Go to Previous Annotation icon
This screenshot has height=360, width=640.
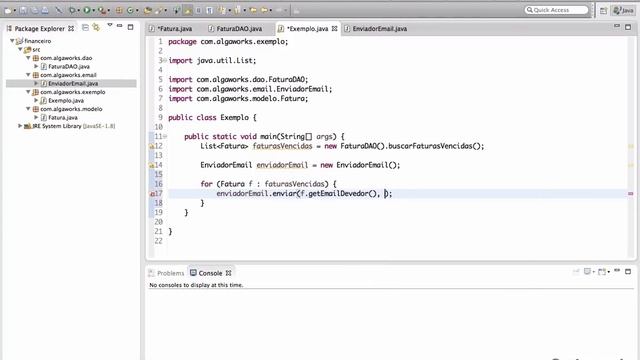click(237, 11)
